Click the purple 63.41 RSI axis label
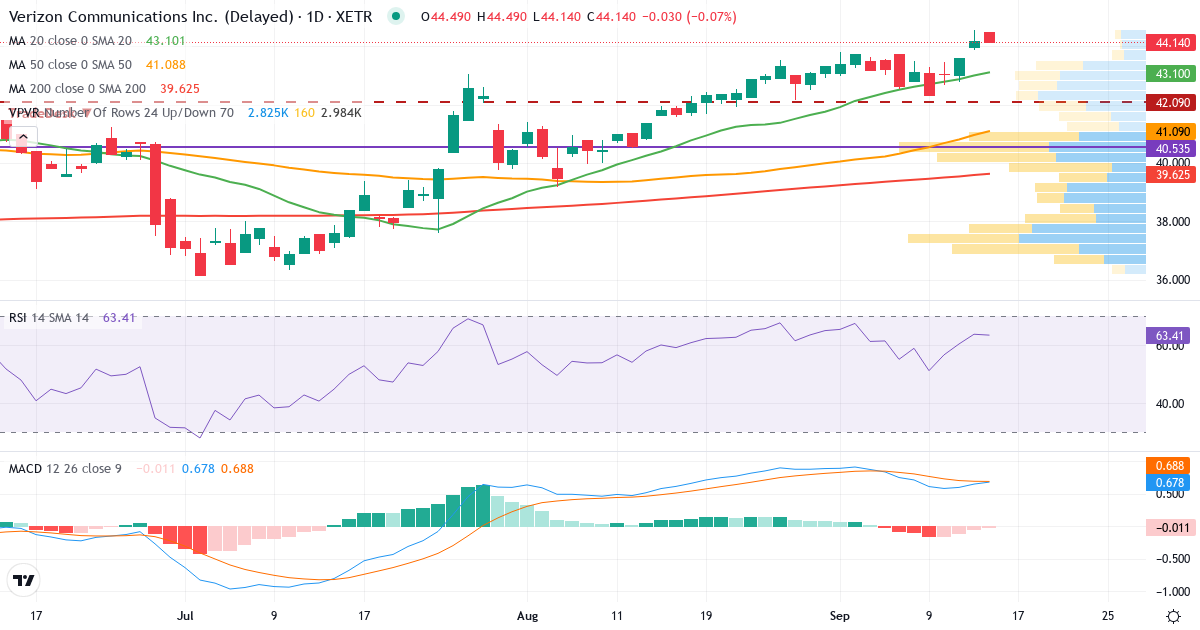 click(1168, 336)
